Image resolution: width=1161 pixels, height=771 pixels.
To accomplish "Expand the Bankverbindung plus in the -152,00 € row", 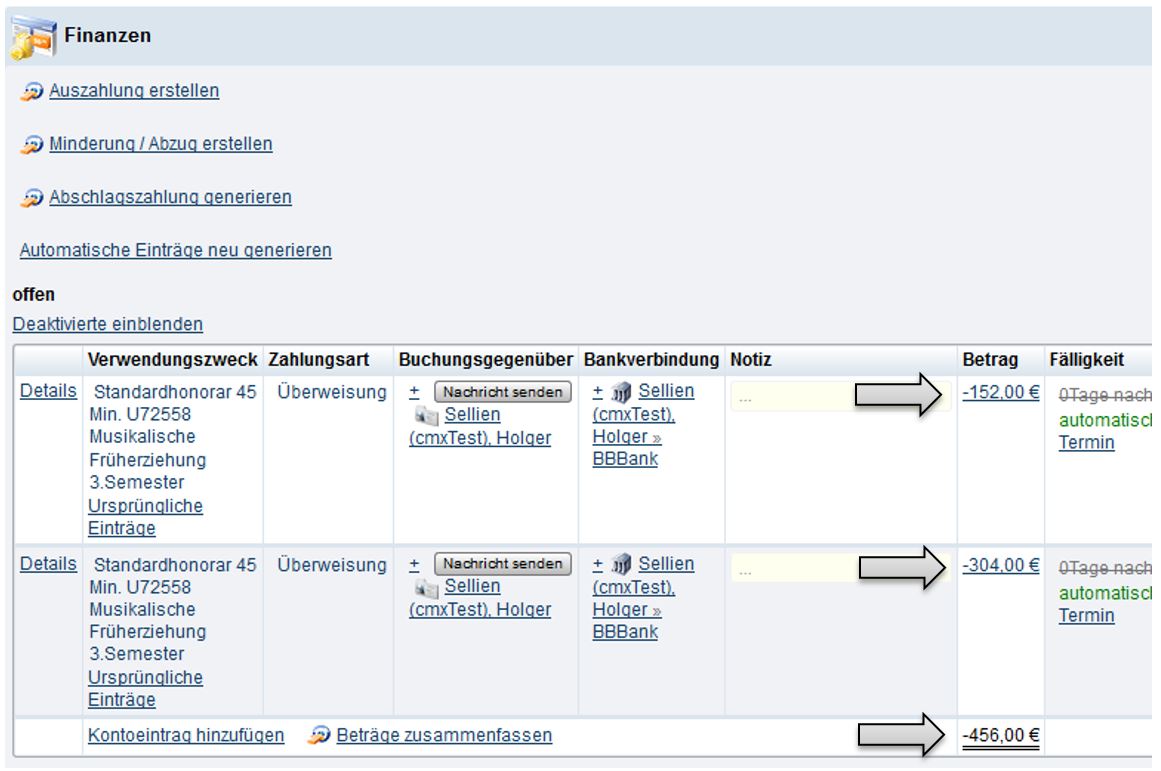I will click(x=598, y=391).
